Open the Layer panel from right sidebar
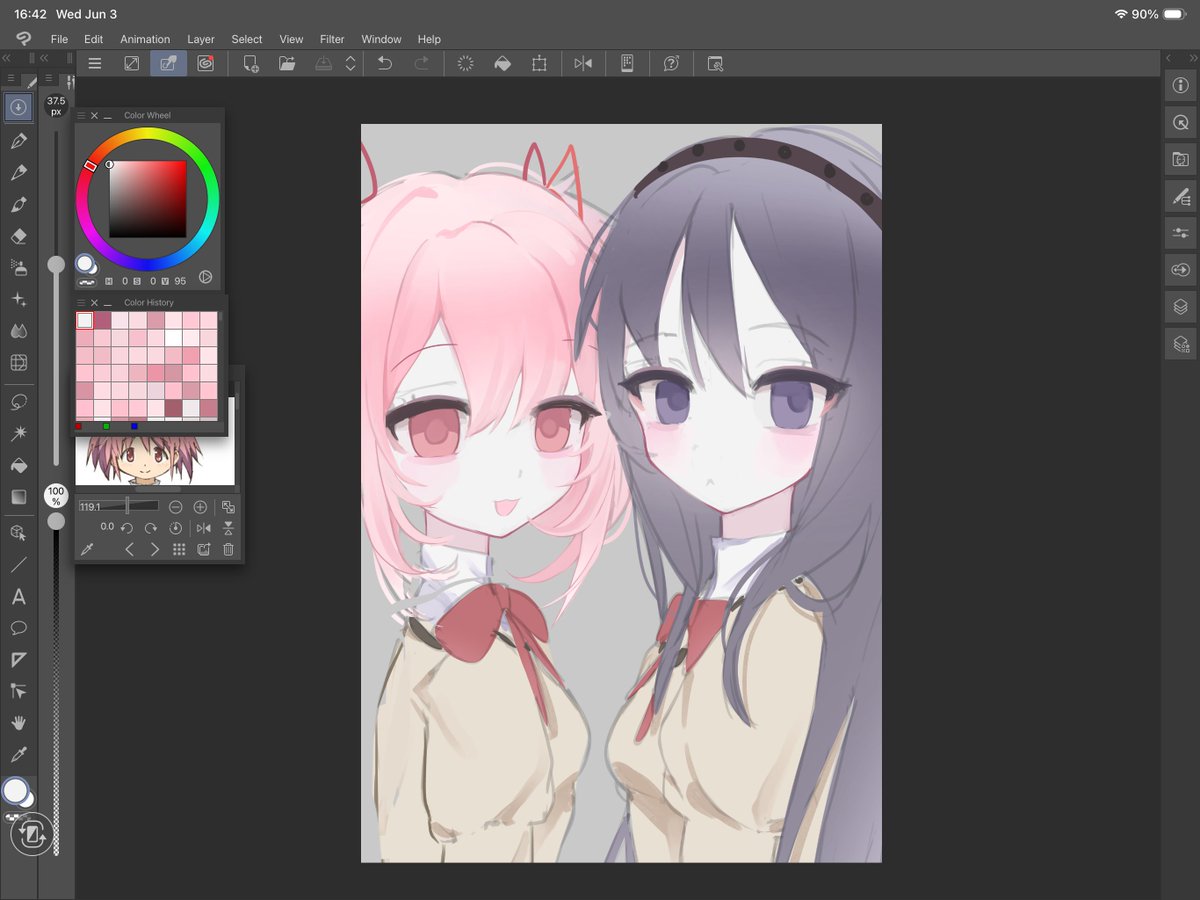The width and height of the screenshot is (1200, 900). (1180, 306)
